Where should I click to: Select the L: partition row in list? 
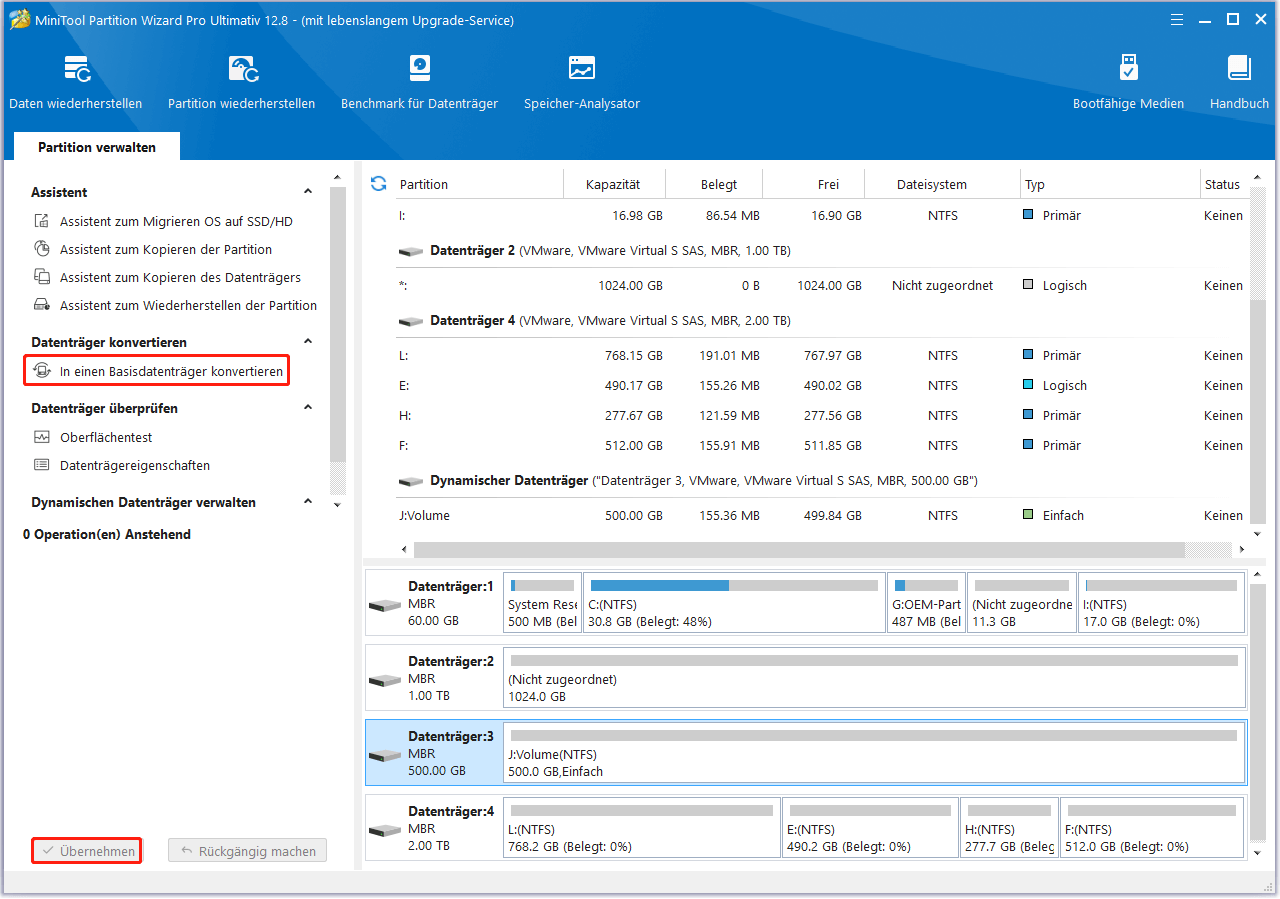tap(820, 356)
